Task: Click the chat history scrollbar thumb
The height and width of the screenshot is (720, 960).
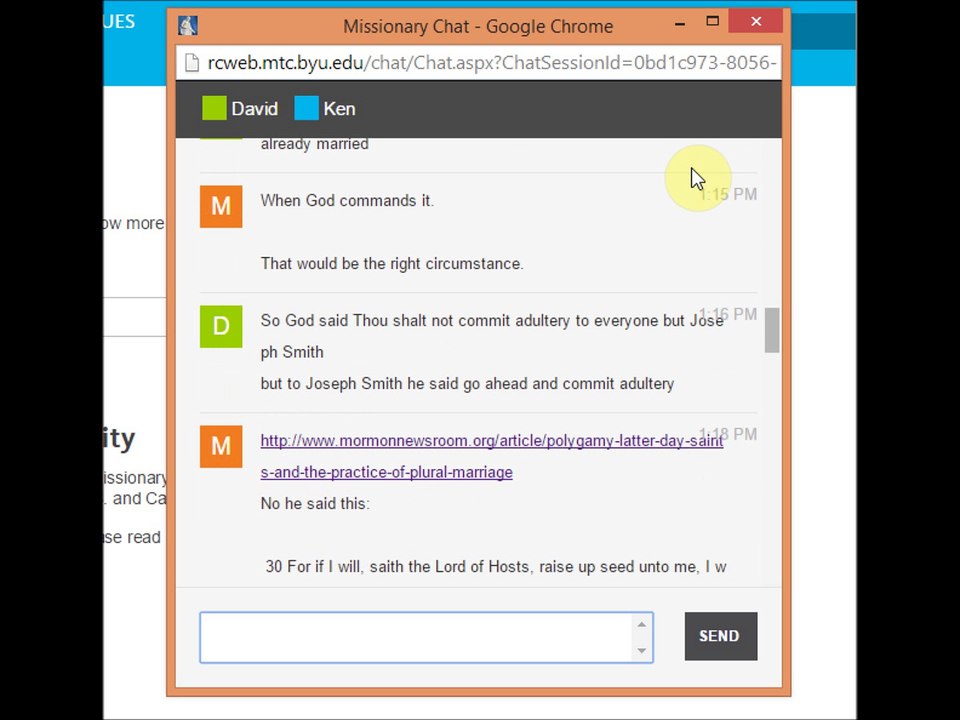Action: (772, 330)
